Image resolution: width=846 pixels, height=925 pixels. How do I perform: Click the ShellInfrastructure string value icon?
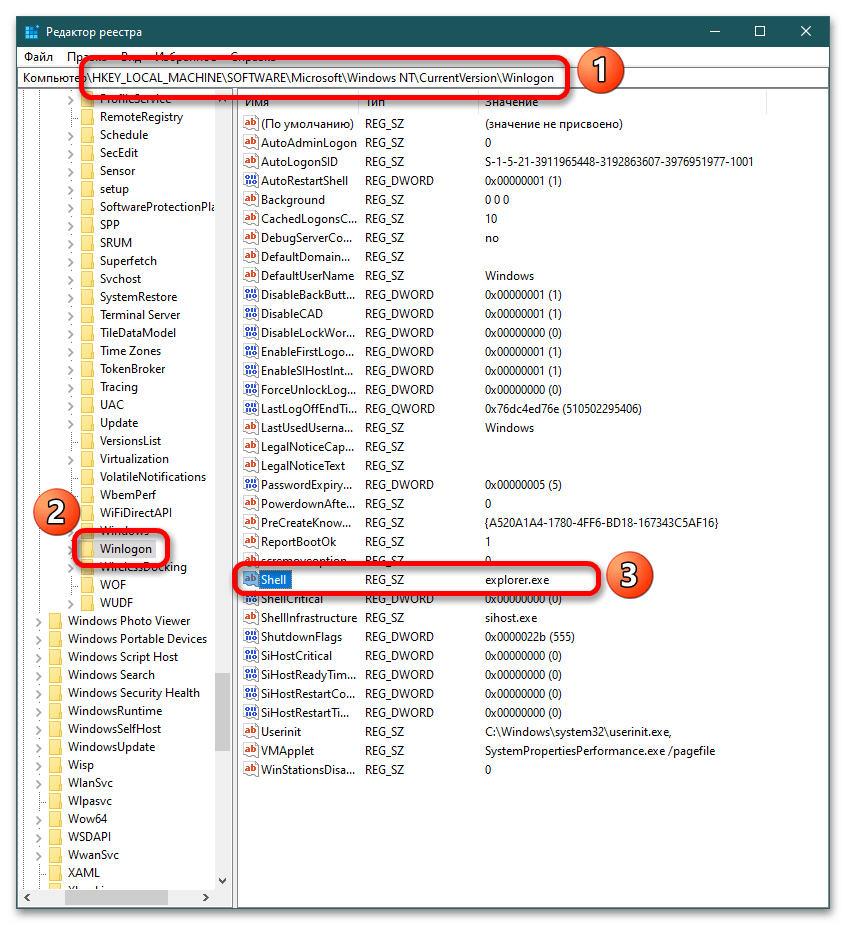251,618
